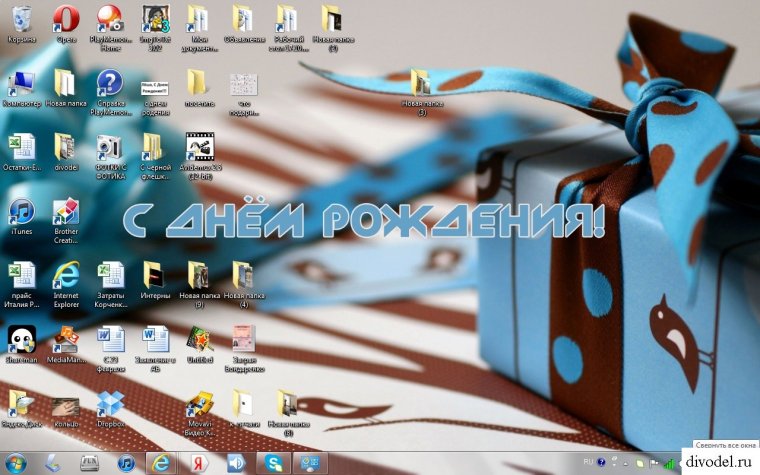This screenshot has height=475, width=760.
Task: Launch the Opera browser desktop shortcut
Action: coord(66,19)
